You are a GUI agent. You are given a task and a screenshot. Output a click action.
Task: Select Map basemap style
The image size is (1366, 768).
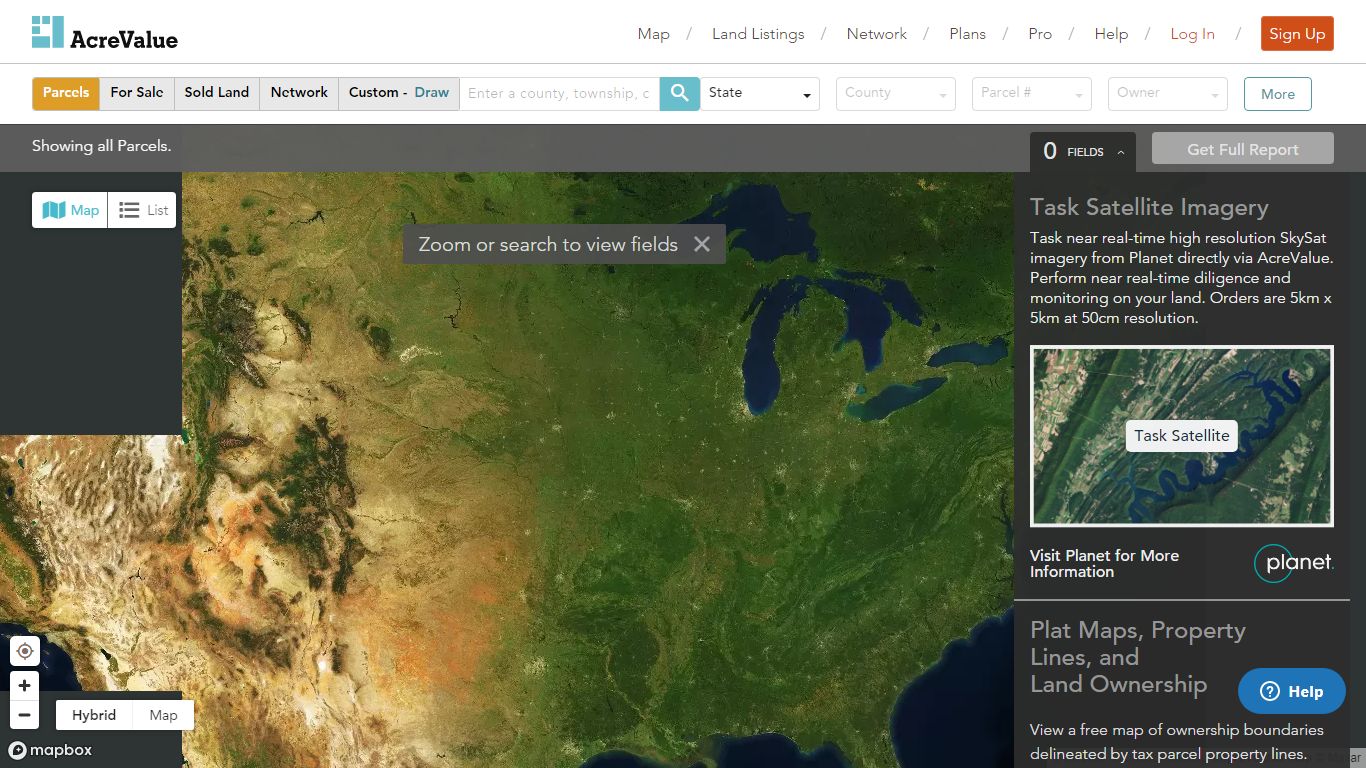pos(163,715)
